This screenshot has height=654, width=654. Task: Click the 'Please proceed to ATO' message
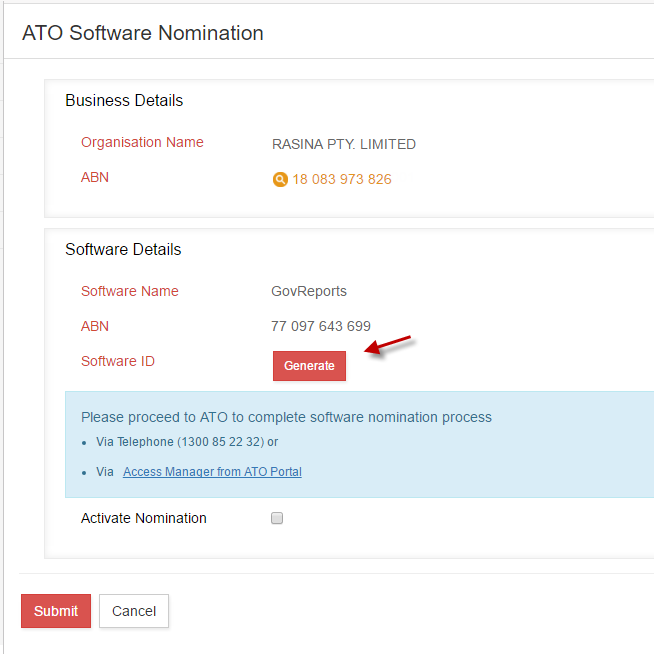pos(286,417)
